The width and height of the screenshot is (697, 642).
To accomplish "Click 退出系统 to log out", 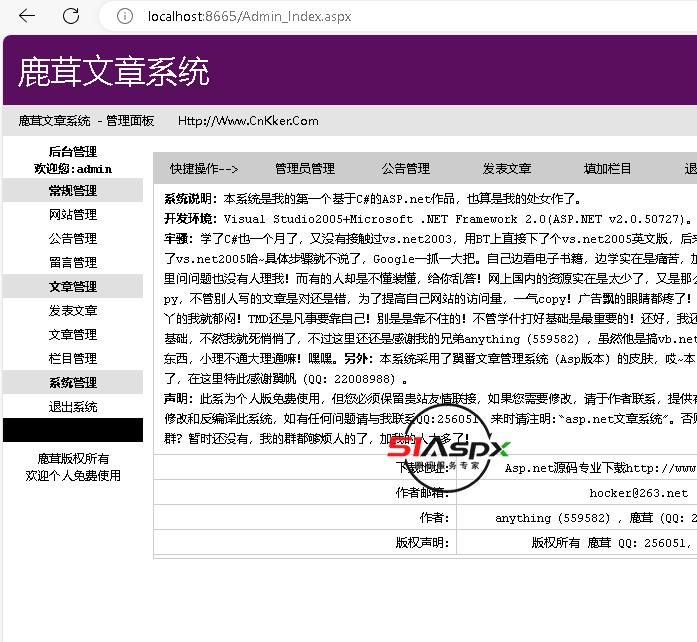I will [x=73, y=407].
